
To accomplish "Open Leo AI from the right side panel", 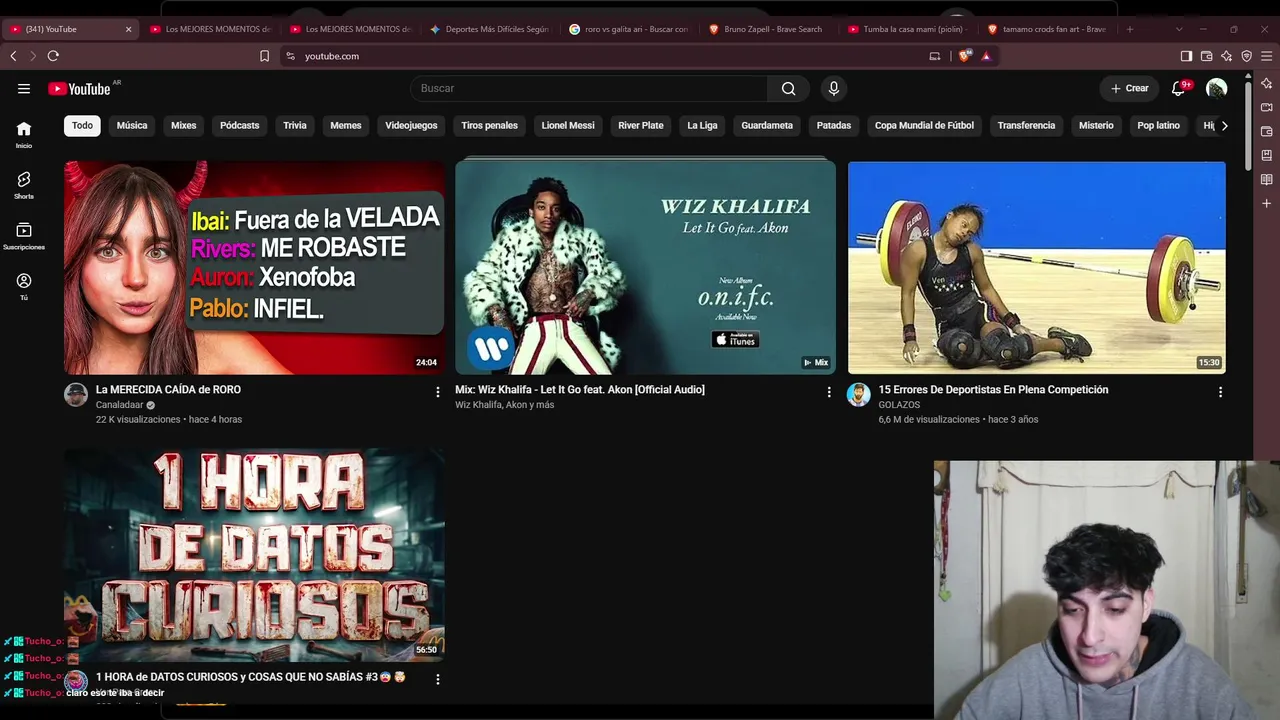I will click(1267, 83).
